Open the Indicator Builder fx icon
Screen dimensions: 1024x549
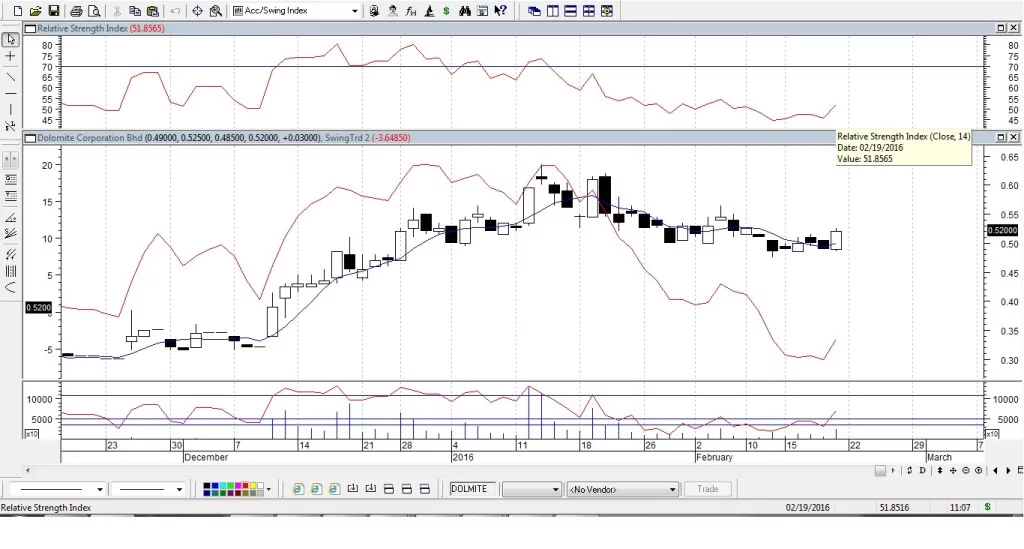click(x=411, y=11)
